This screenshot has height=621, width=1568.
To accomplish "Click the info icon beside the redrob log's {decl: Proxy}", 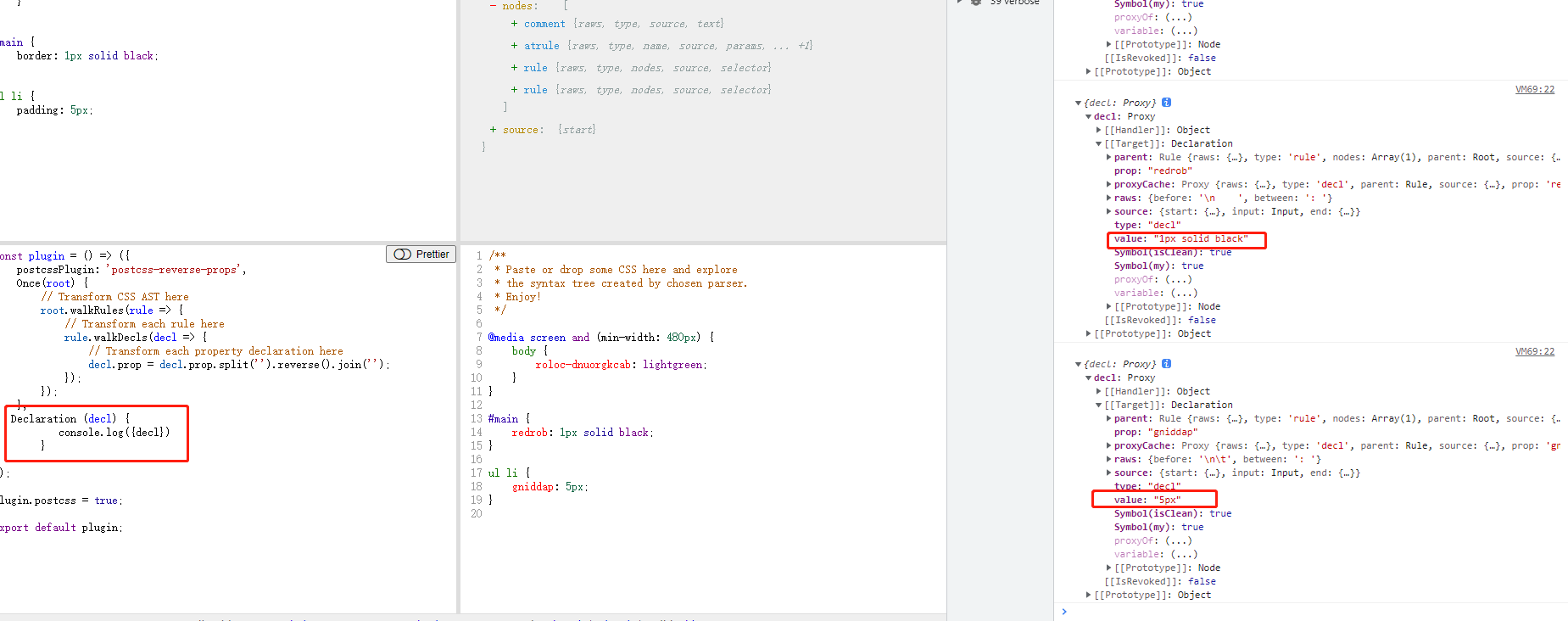I will click(x=1166, y=103).
